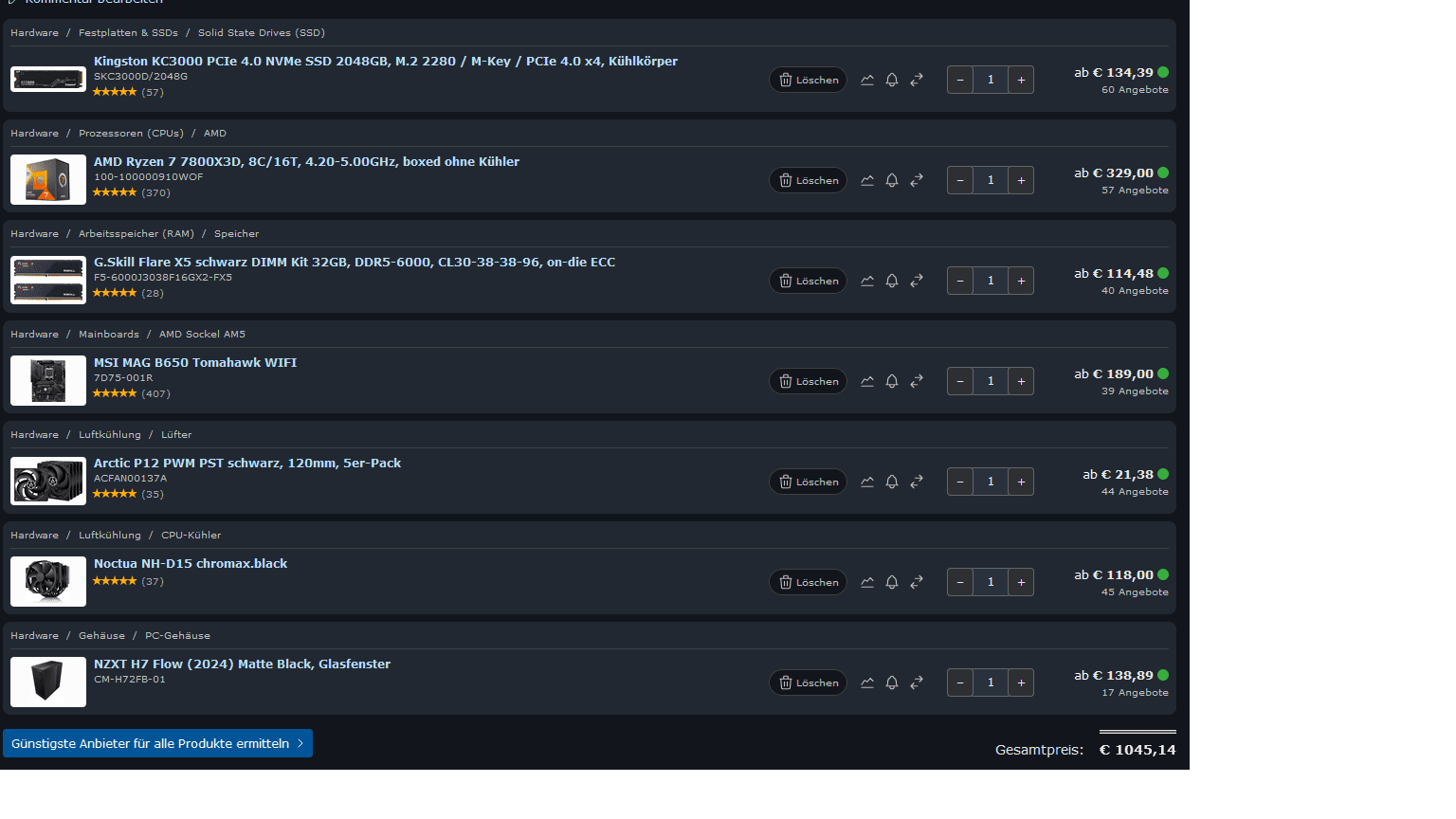
Task: Delete Noctua NH-D15 with Löschen button
Action: (808, 582)
